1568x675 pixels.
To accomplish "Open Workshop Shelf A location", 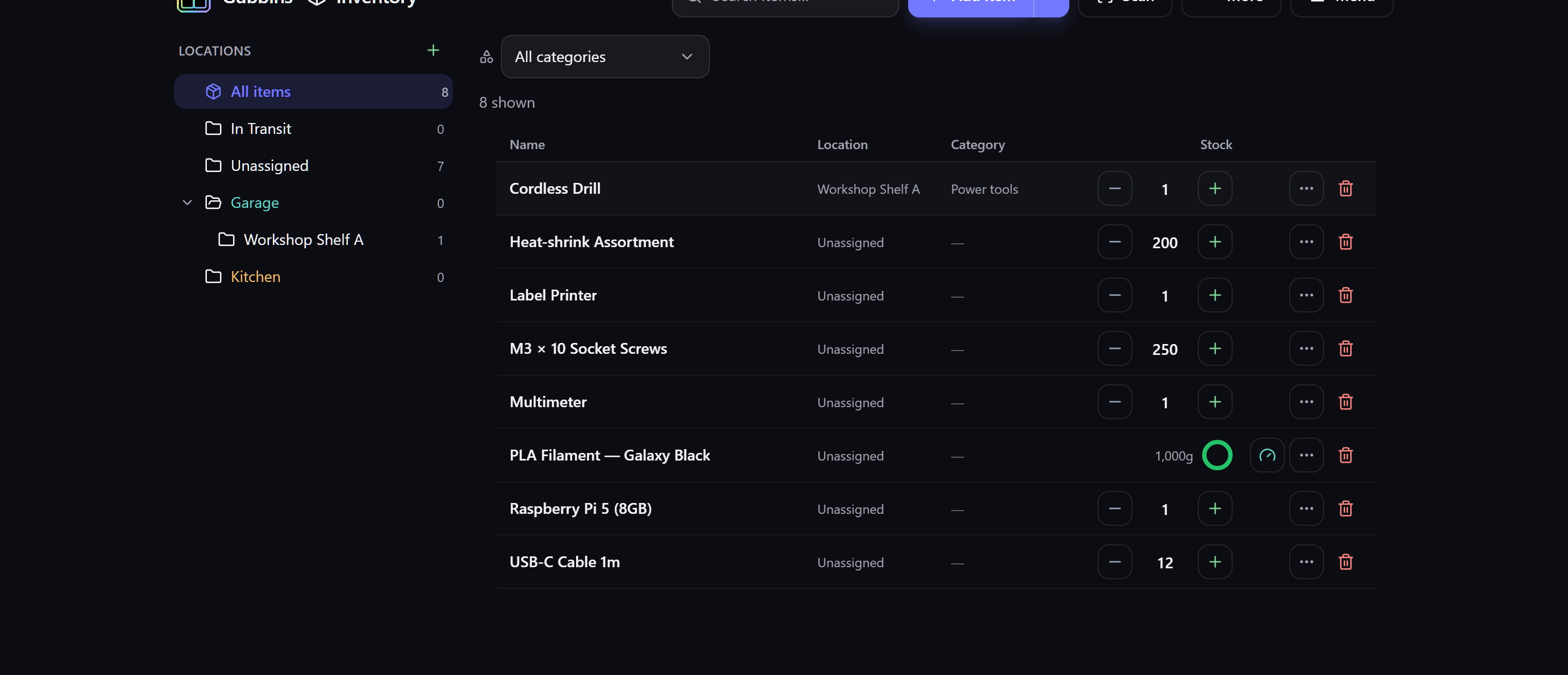I will (313, 240).
